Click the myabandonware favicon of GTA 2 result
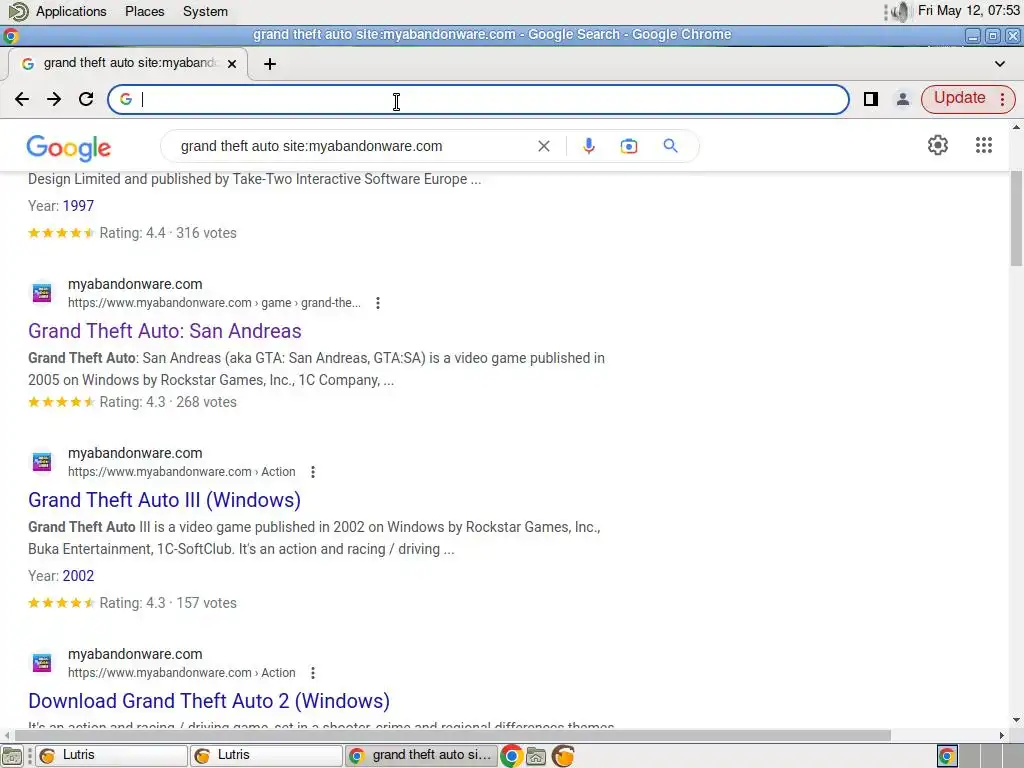The height and width of the screenshot is (768, 1024). (x=42, y=663)
